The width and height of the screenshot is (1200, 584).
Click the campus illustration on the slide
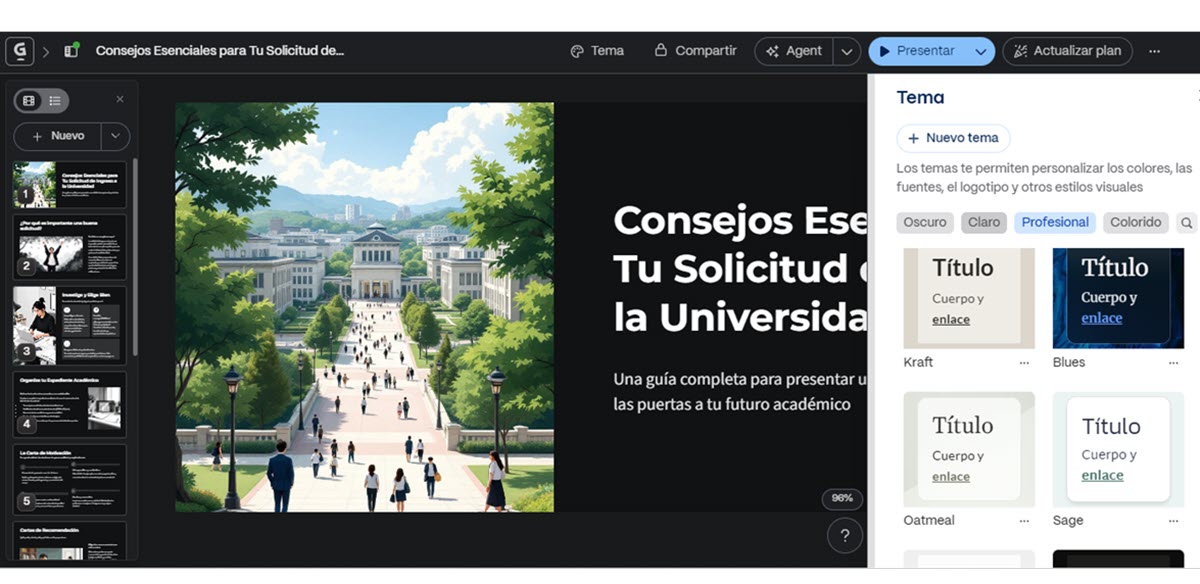point(364,307)
